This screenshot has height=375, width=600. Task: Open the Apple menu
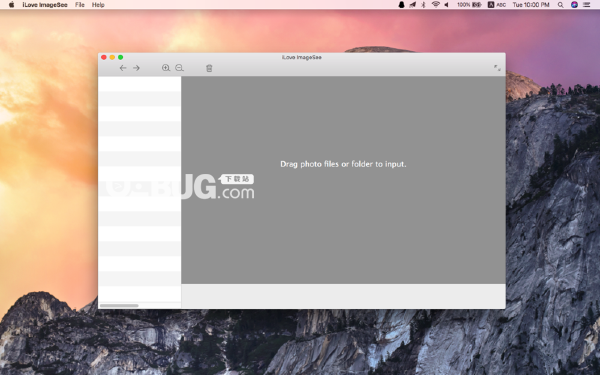[x=11, y=5]
